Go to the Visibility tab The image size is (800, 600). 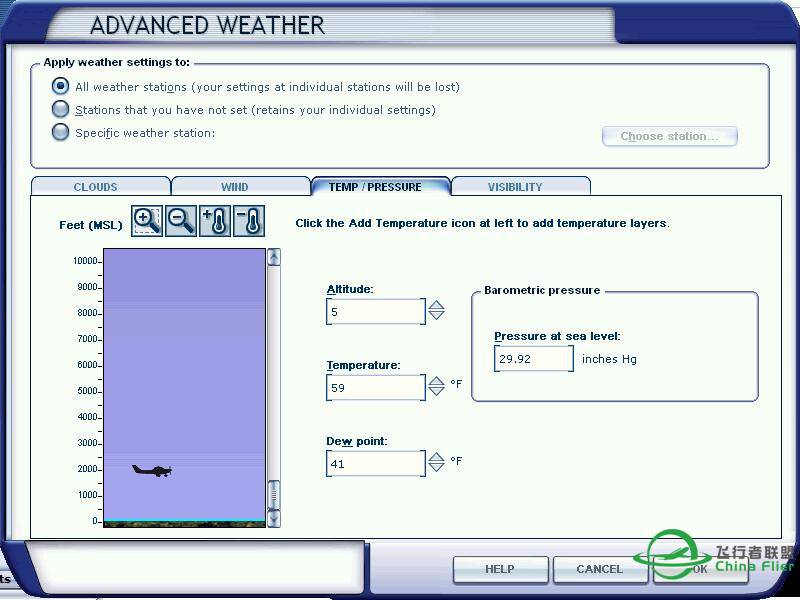[521, 186]
